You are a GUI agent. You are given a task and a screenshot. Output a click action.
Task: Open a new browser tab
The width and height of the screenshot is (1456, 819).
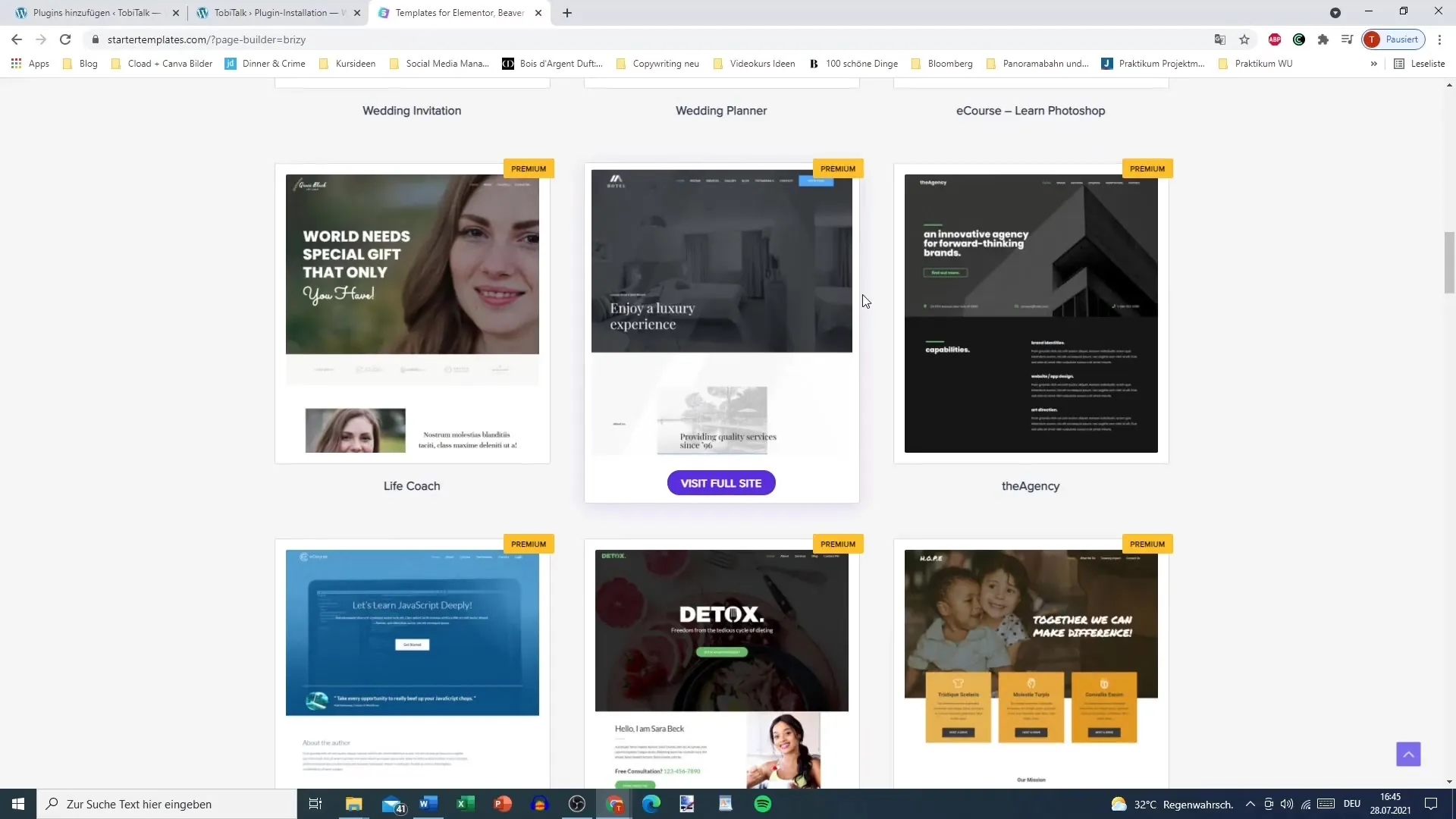(567, 13)
